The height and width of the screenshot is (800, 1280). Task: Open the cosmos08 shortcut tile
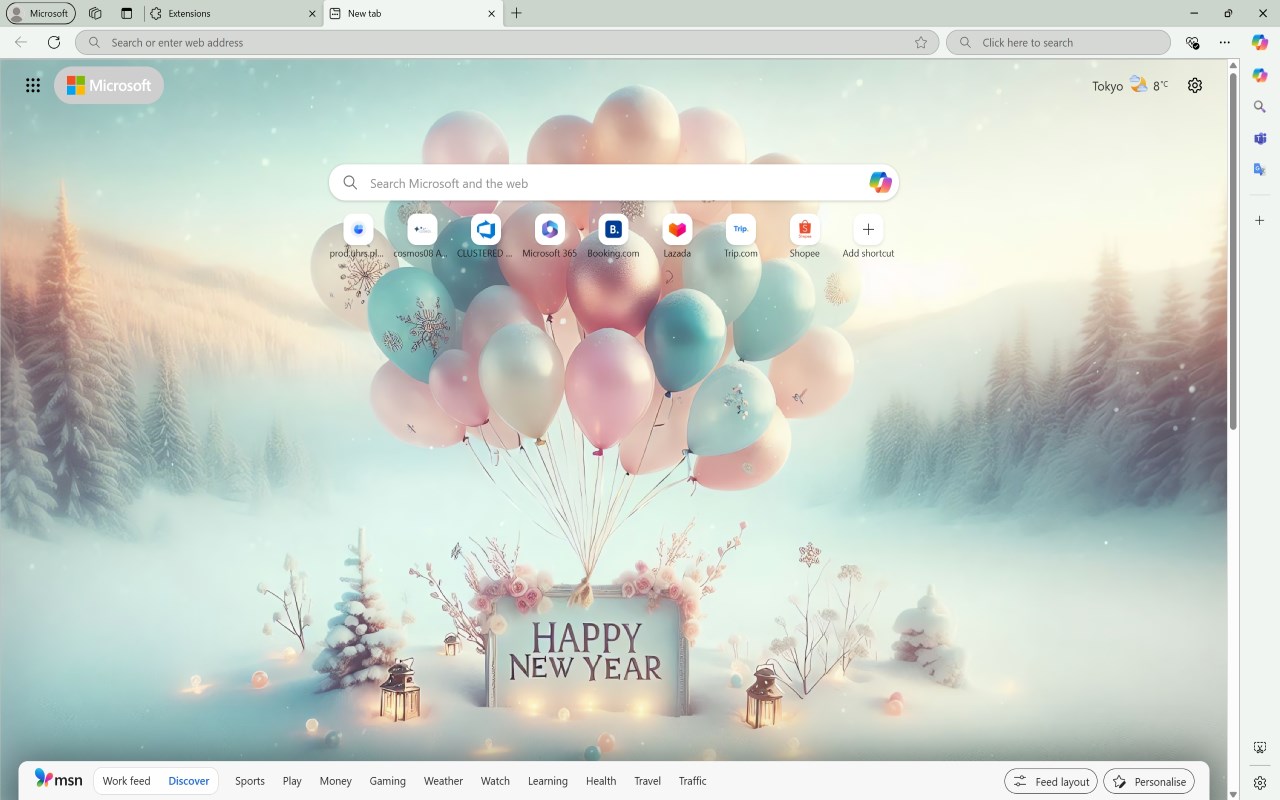click(x=422, y=237)
